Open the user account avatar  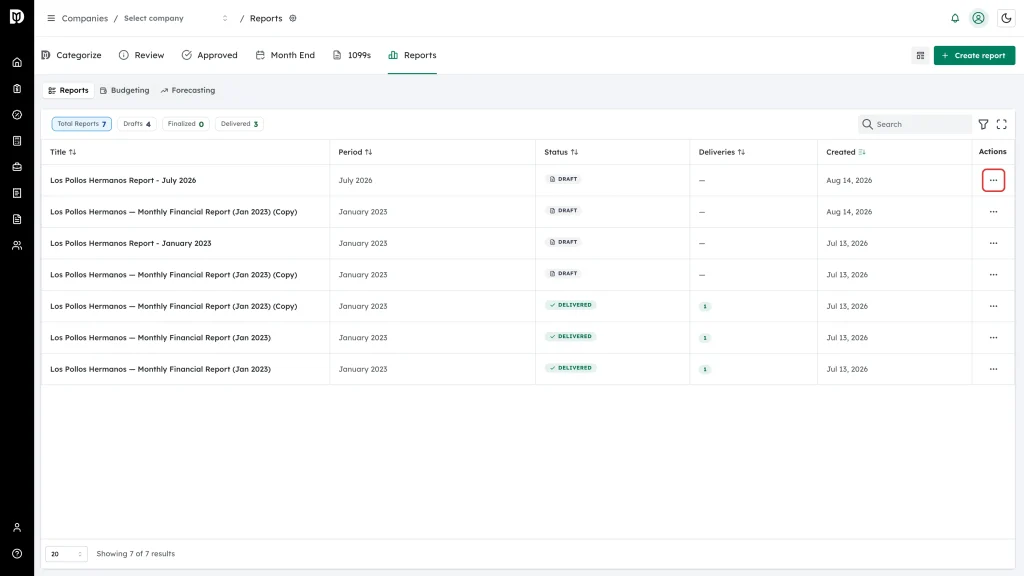[x=978, y=18]
